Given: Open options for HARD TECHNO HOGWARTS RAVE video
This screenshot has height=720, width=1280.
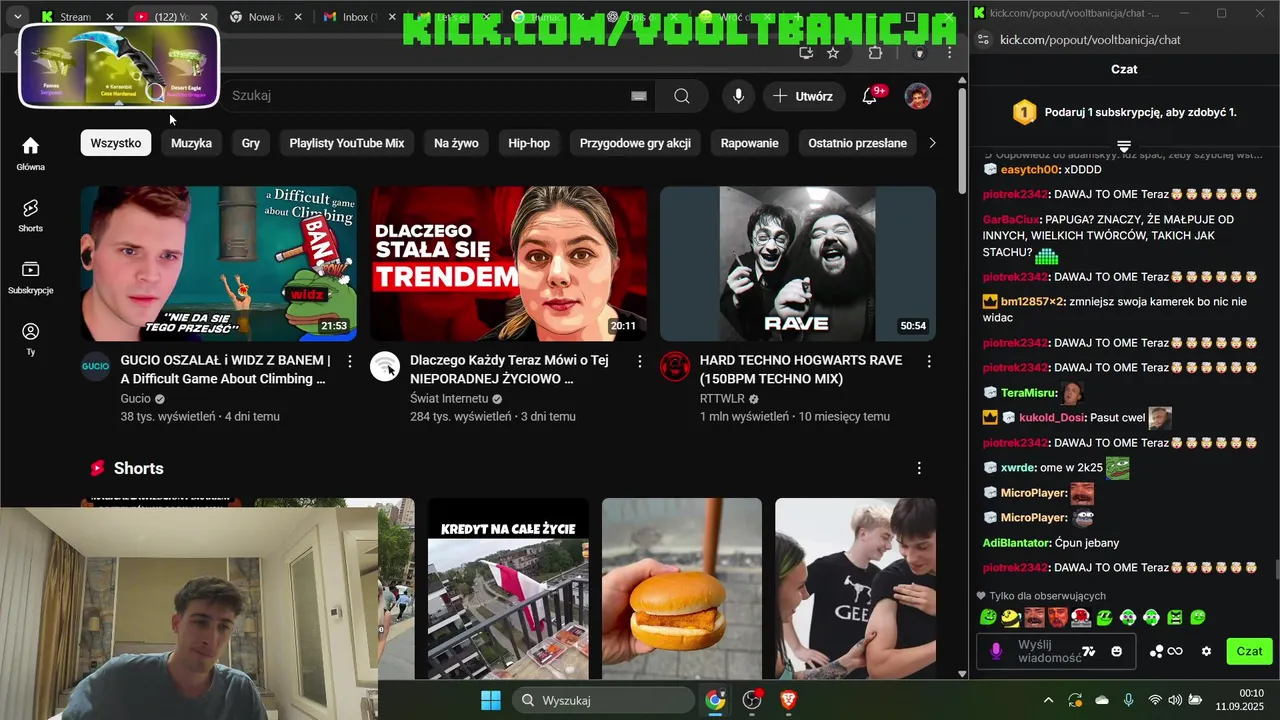Looking at the screenshot, I should pyautogui.click(x=929, y=360).
